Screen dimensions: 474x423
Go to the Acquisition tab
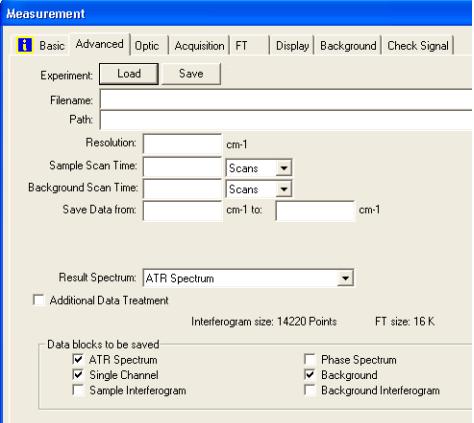(x=199, y=46)
